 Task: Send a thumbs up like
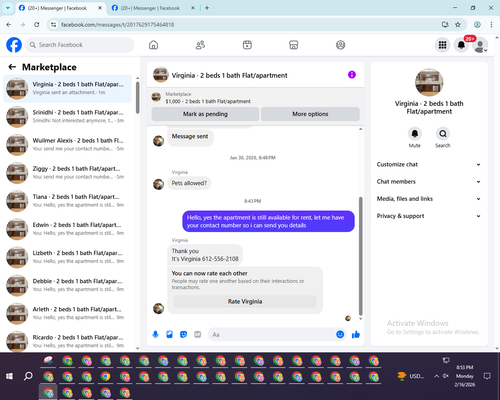click(356, 334)
